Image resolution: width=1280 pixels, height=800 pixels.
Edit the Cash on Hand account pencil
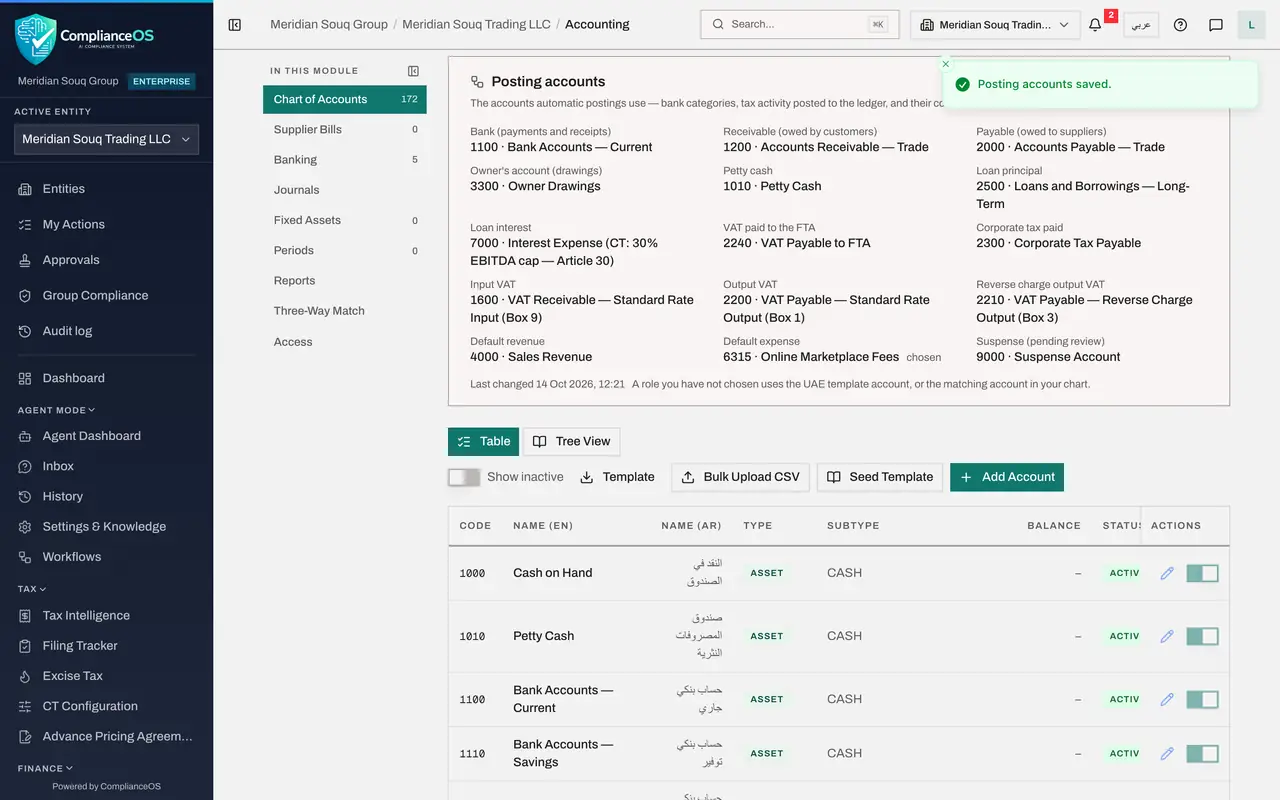[1167, 573]
